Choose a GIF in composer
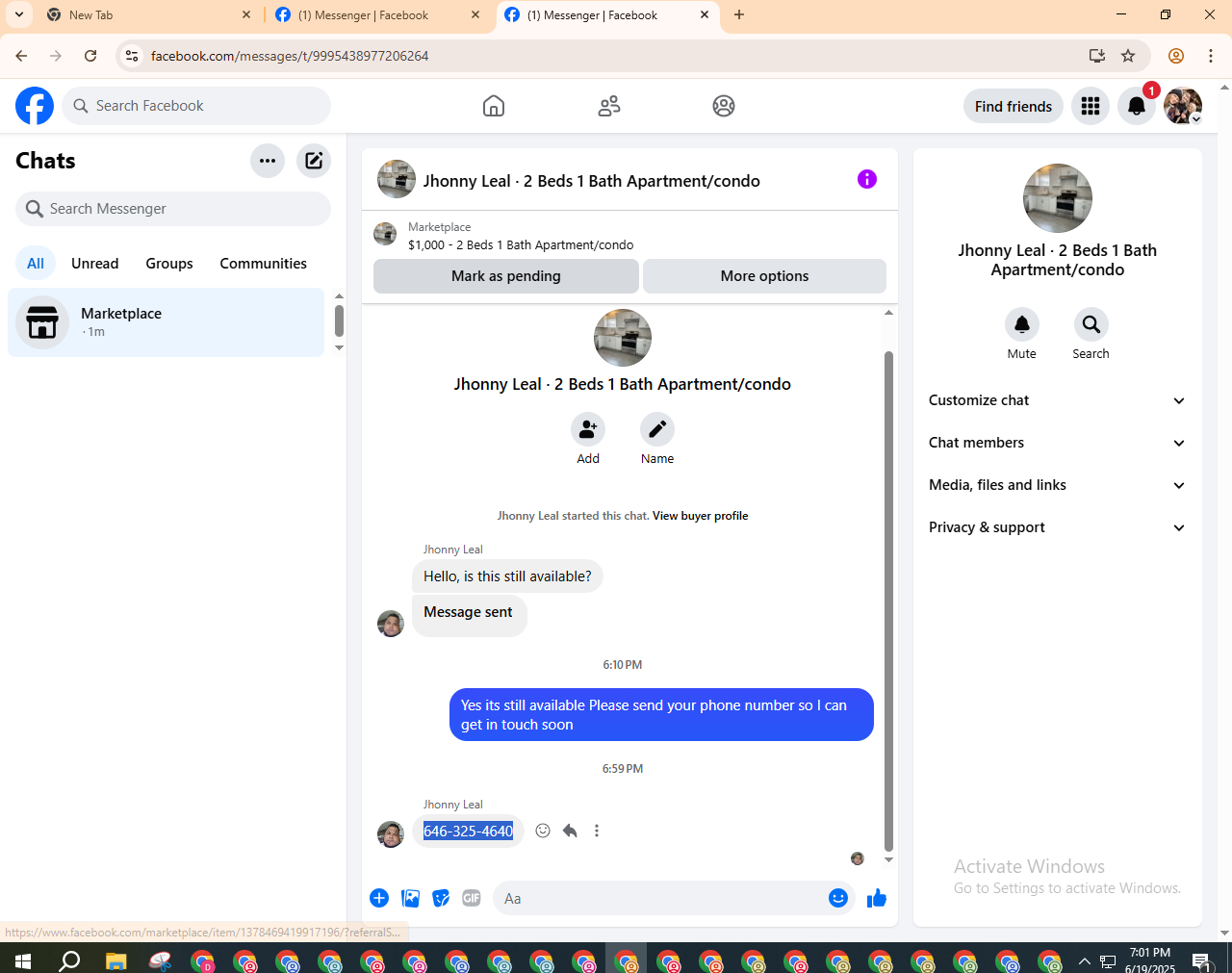The width and height of the screenshot is (1232, 973). [472, 898]
